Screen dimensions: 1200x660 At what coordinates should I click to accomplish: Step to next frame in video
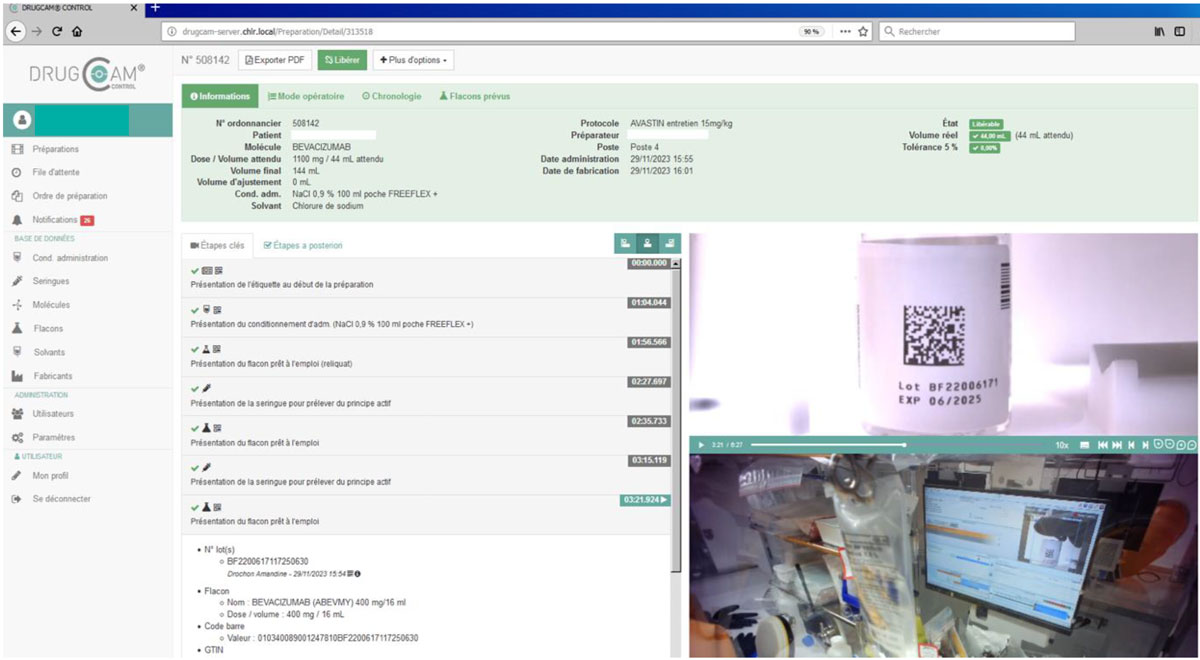pyautogui.click(x=1144, y=445)
